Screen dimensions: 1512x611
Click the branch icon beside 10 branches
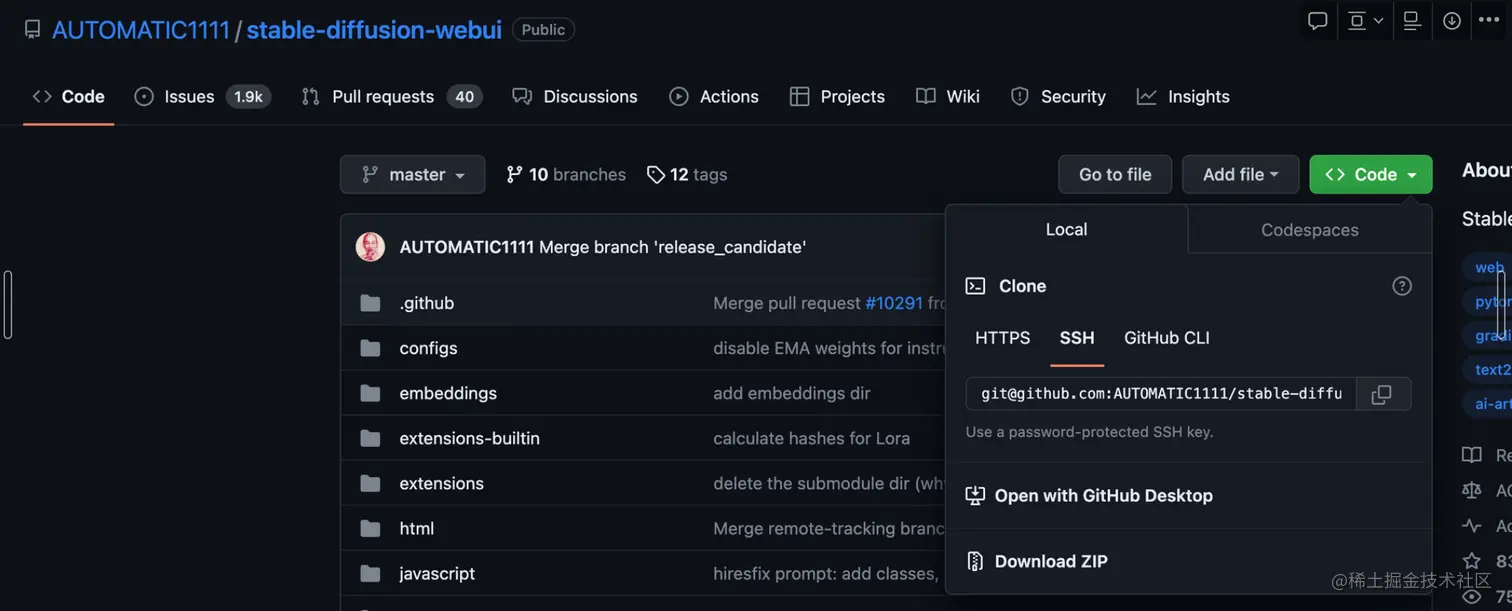pyautogui.click(x=515, y=175)
